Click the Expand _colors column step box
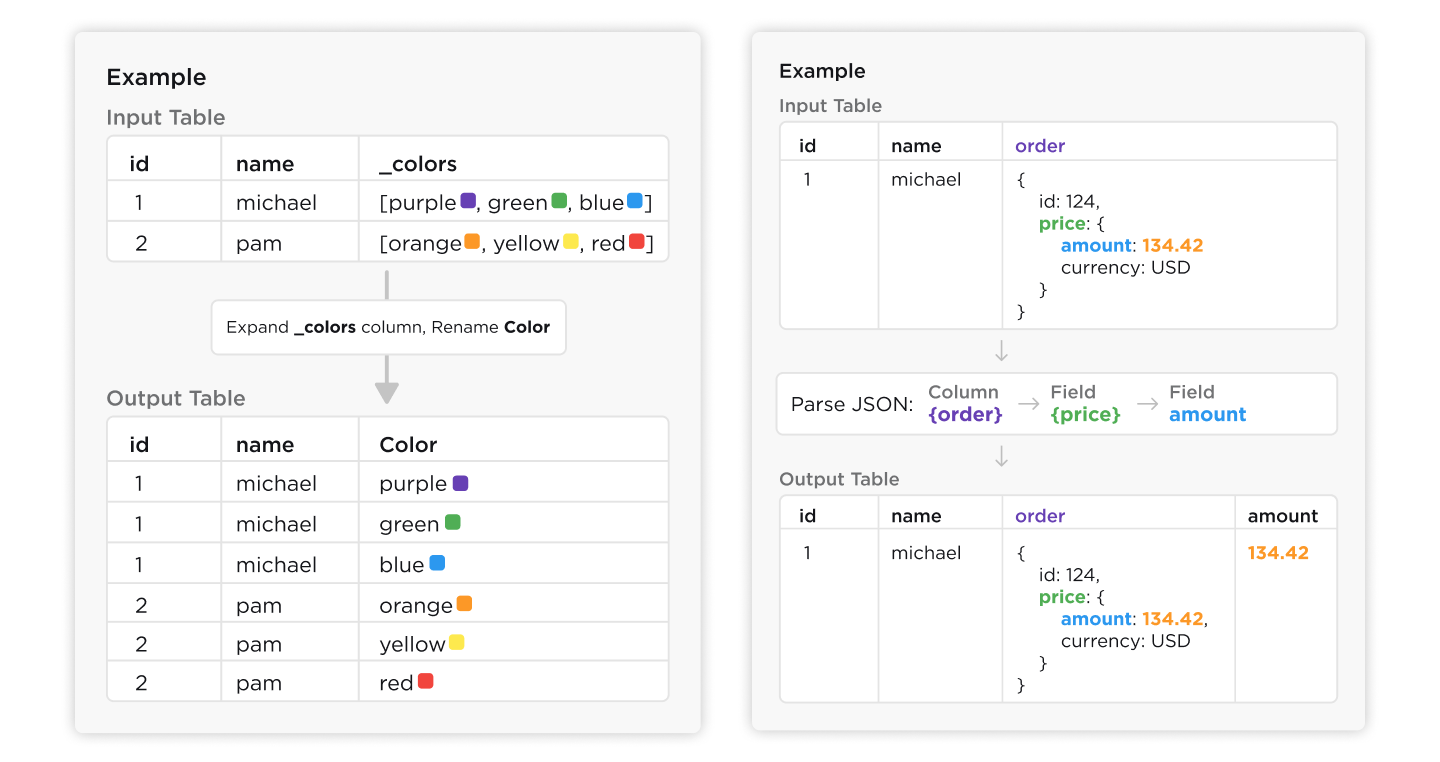 pos(388,327)
